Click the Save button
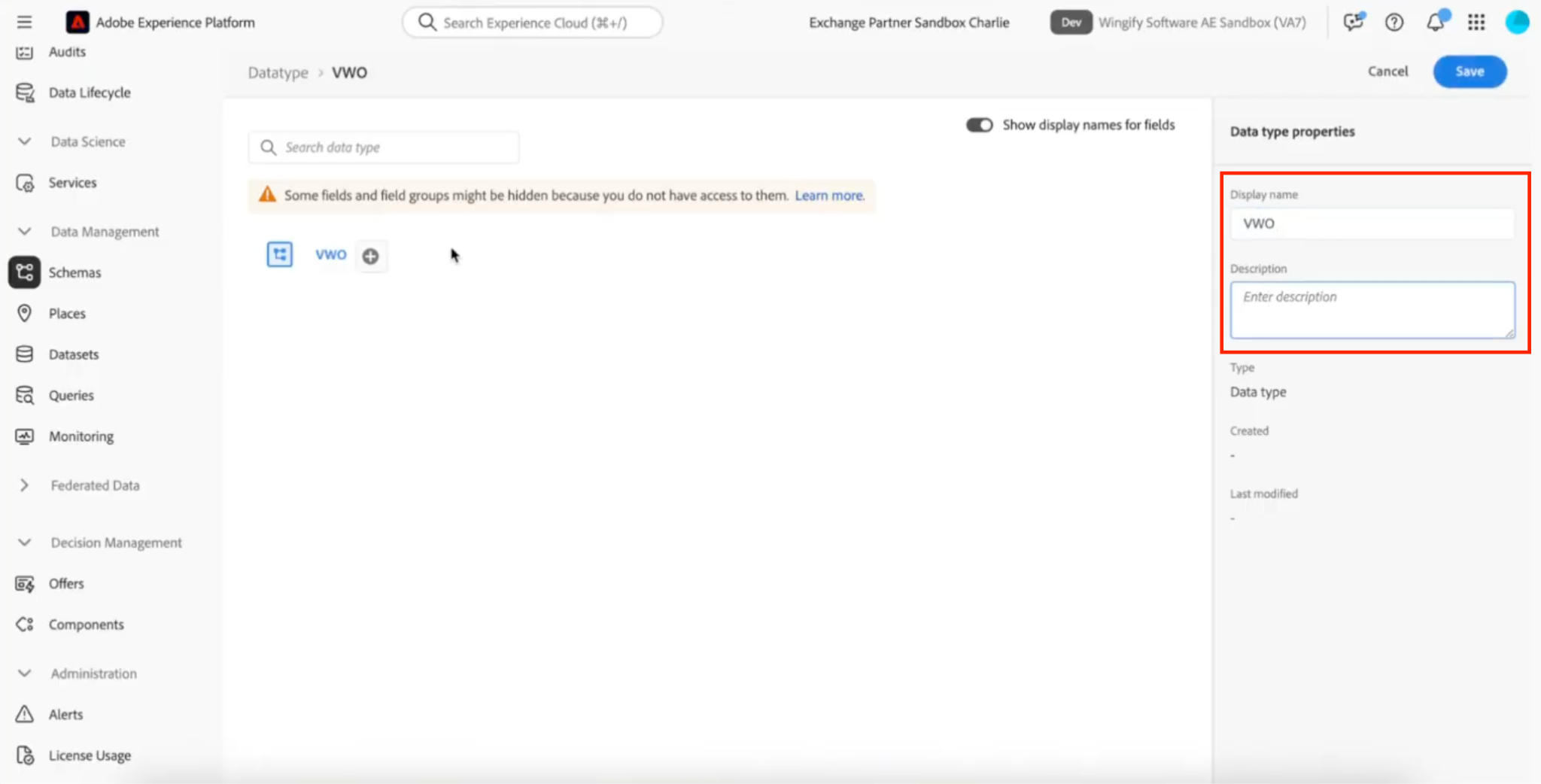The width and height of the screenshot is (1541, 784). tap(1470, 71)
